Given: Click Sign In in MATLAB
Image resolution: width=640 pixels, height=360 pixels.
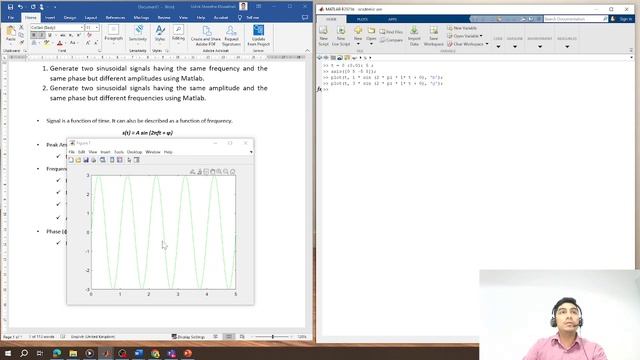Looking at the screenshot, I should click(x=625, y=19).
